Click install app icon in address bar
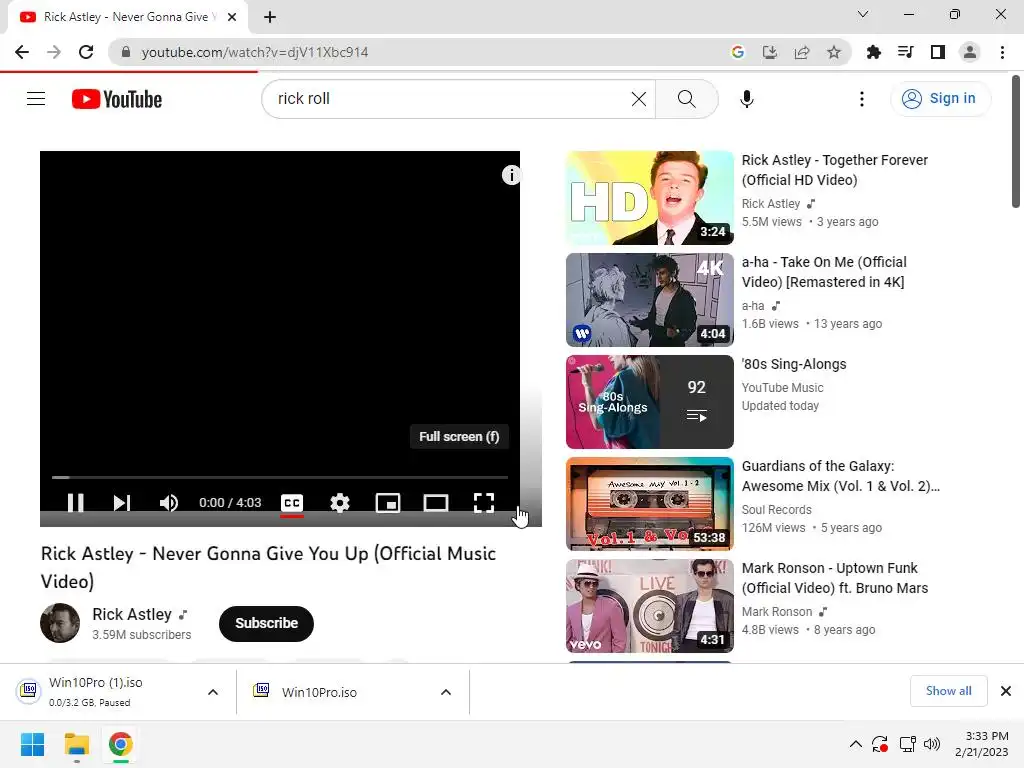 pos(770,52)
